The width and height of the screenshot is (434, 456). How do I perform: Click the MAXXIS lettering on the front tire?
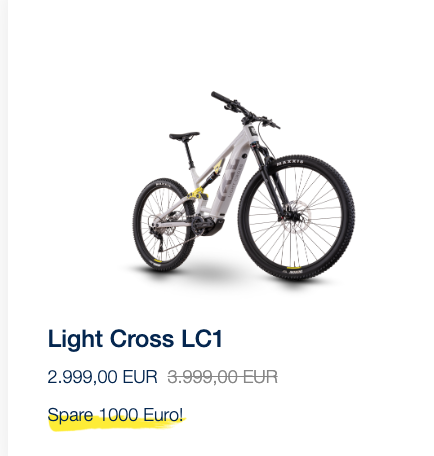click(x=290, y=163)
